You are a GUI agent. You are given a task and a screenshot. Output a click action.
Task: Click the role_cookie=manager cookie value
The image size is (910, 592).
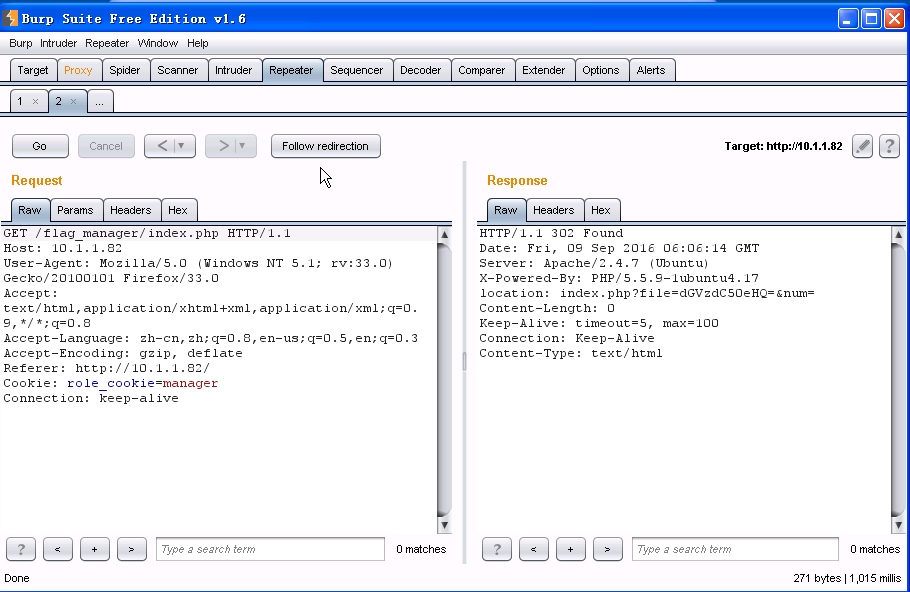[x=143, y=383]
